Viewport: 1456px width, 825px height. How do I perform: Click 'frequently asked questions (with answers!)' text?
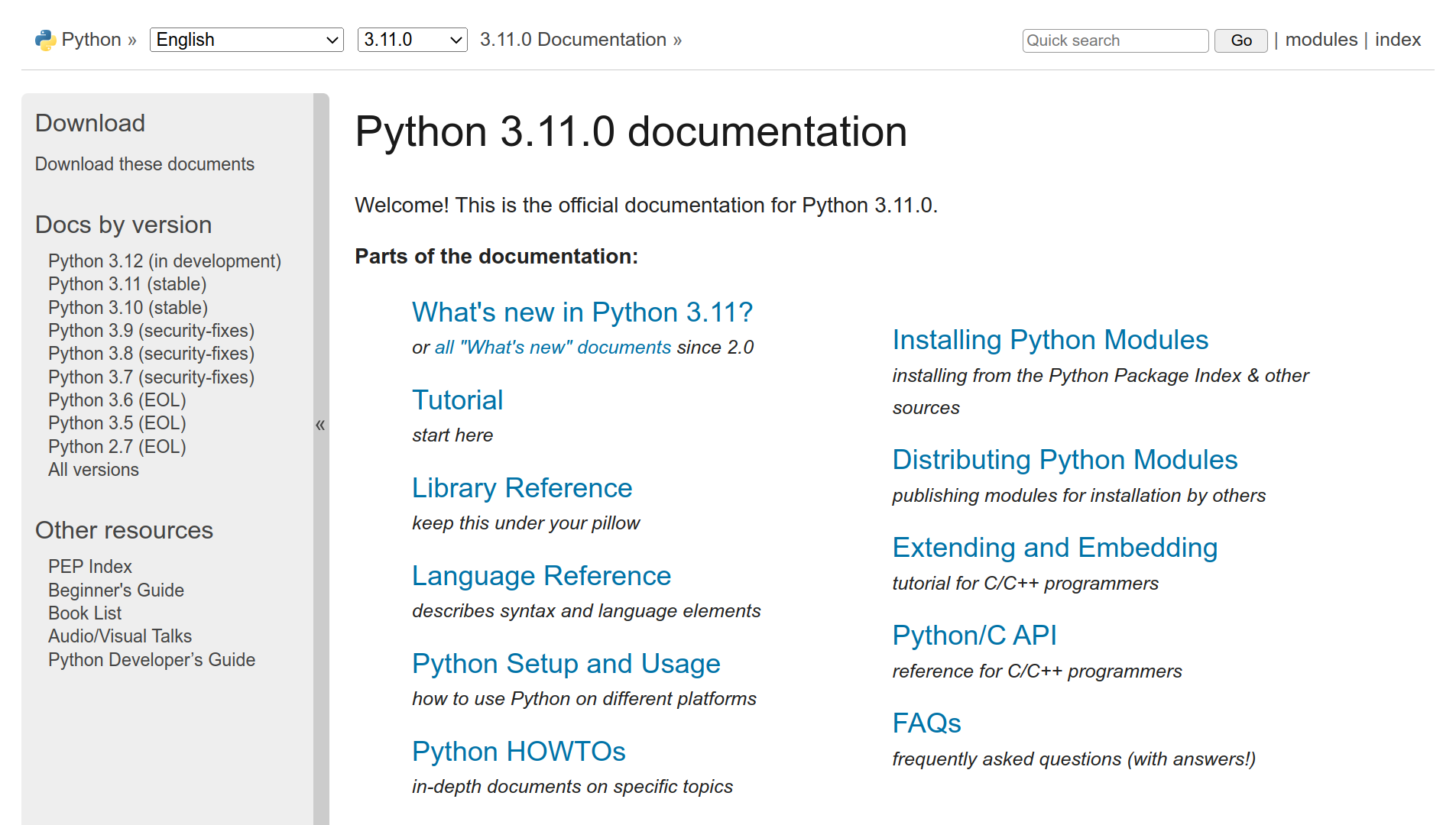click(x=1074, y=759)
